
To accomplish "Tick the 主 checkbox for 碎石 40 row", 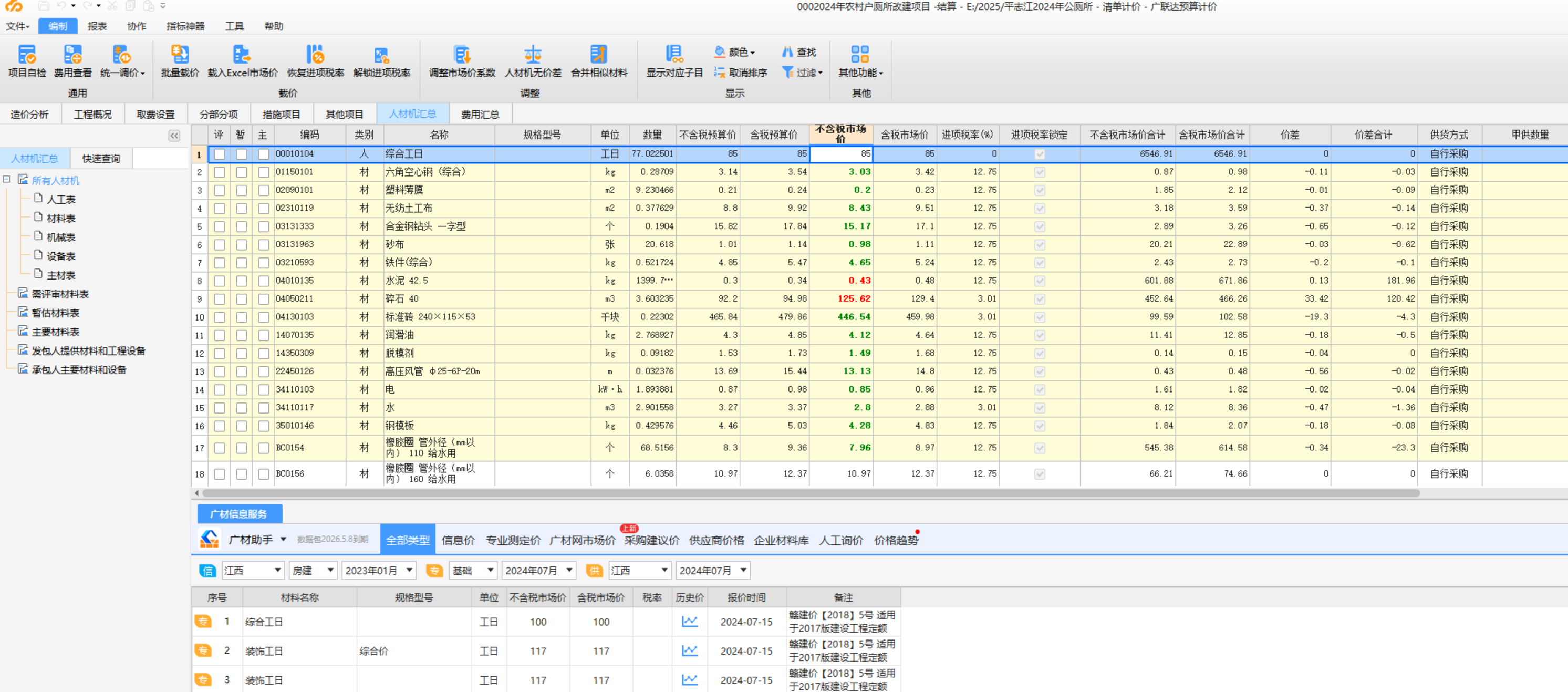I will 263,299.
